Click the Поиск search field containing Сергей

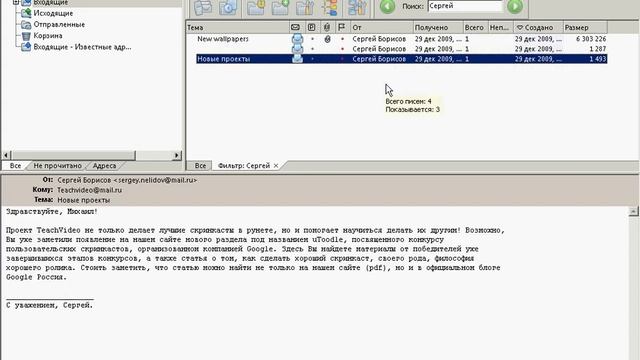464,6
